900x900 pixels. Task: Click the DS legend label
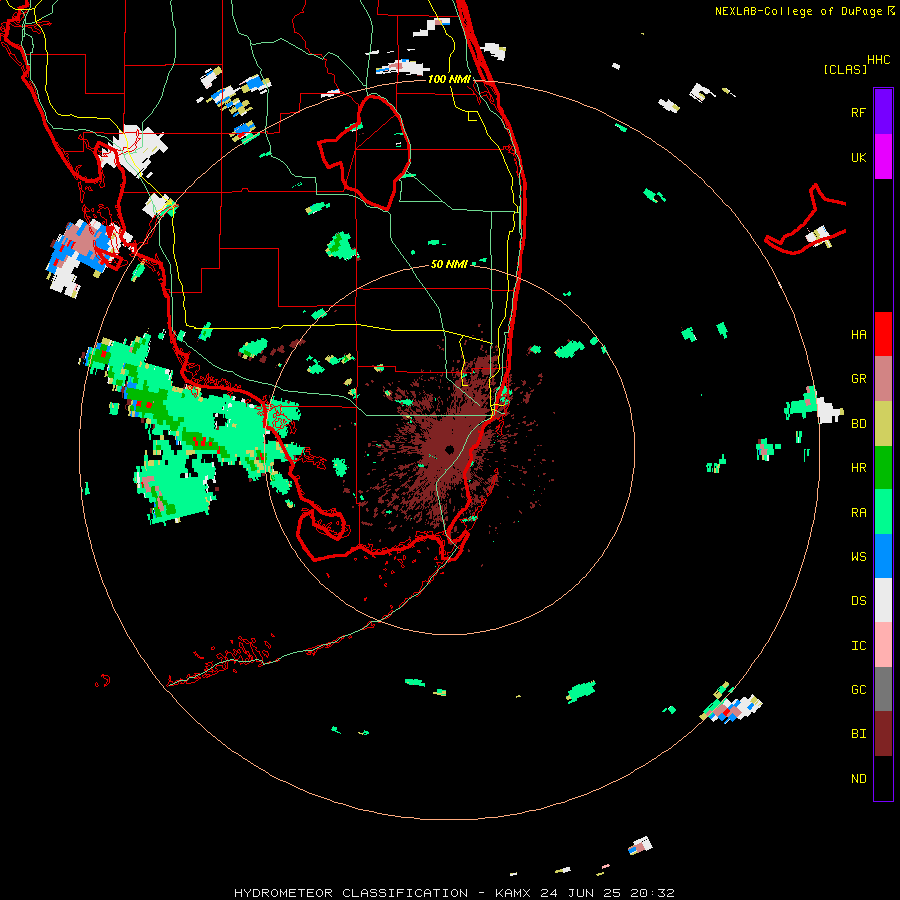(x=858, y=601)
